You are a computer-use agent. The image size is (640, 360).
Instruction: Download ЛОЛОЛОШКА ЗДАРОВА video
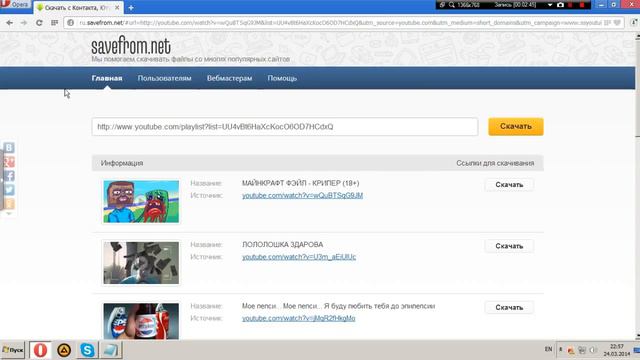pos(509,246)
